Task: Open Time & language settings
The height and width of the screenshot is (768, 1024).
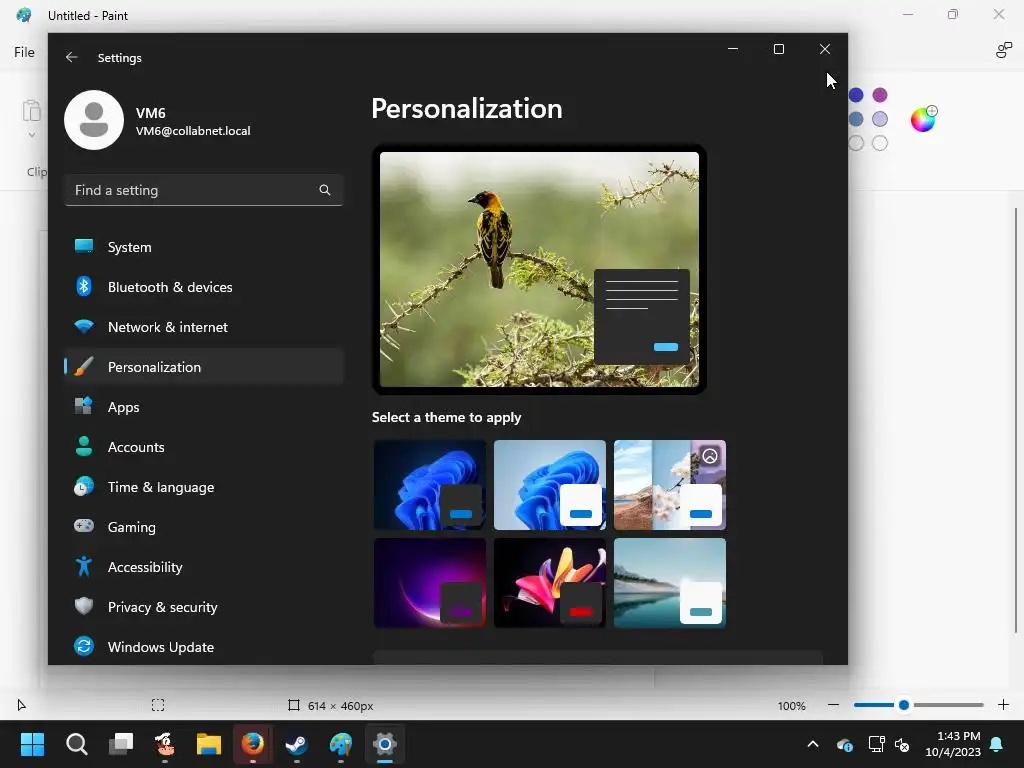Action: click(204, 487)
